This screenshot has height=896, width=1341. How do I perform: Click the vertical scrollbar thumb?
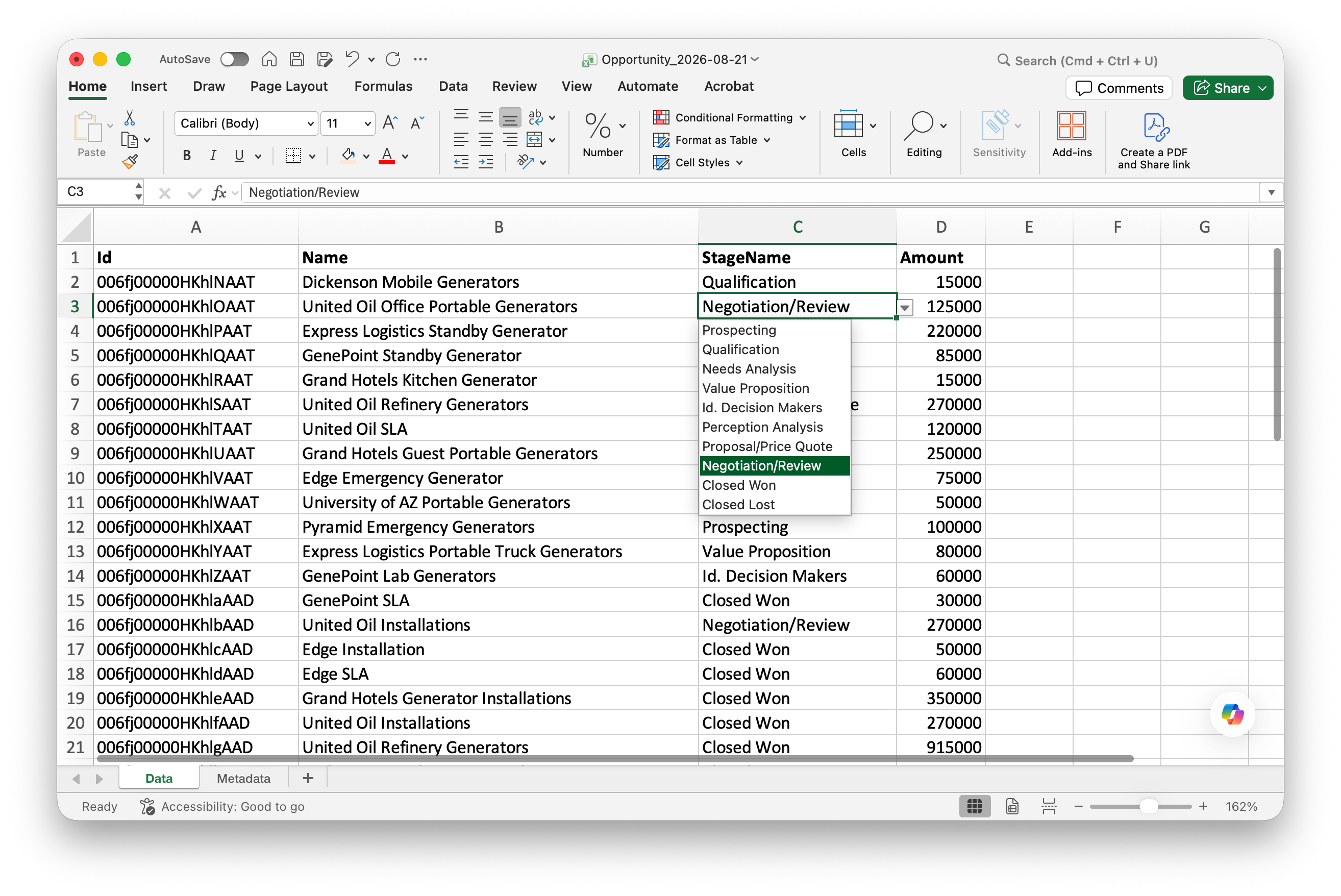[1277, 344]
